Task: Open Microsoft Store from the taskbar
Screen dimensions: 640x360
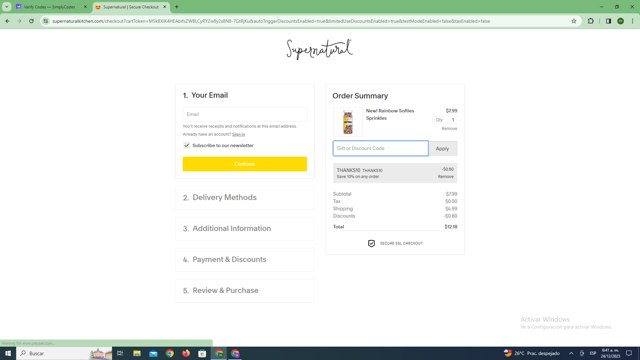Action: point(202,353)
